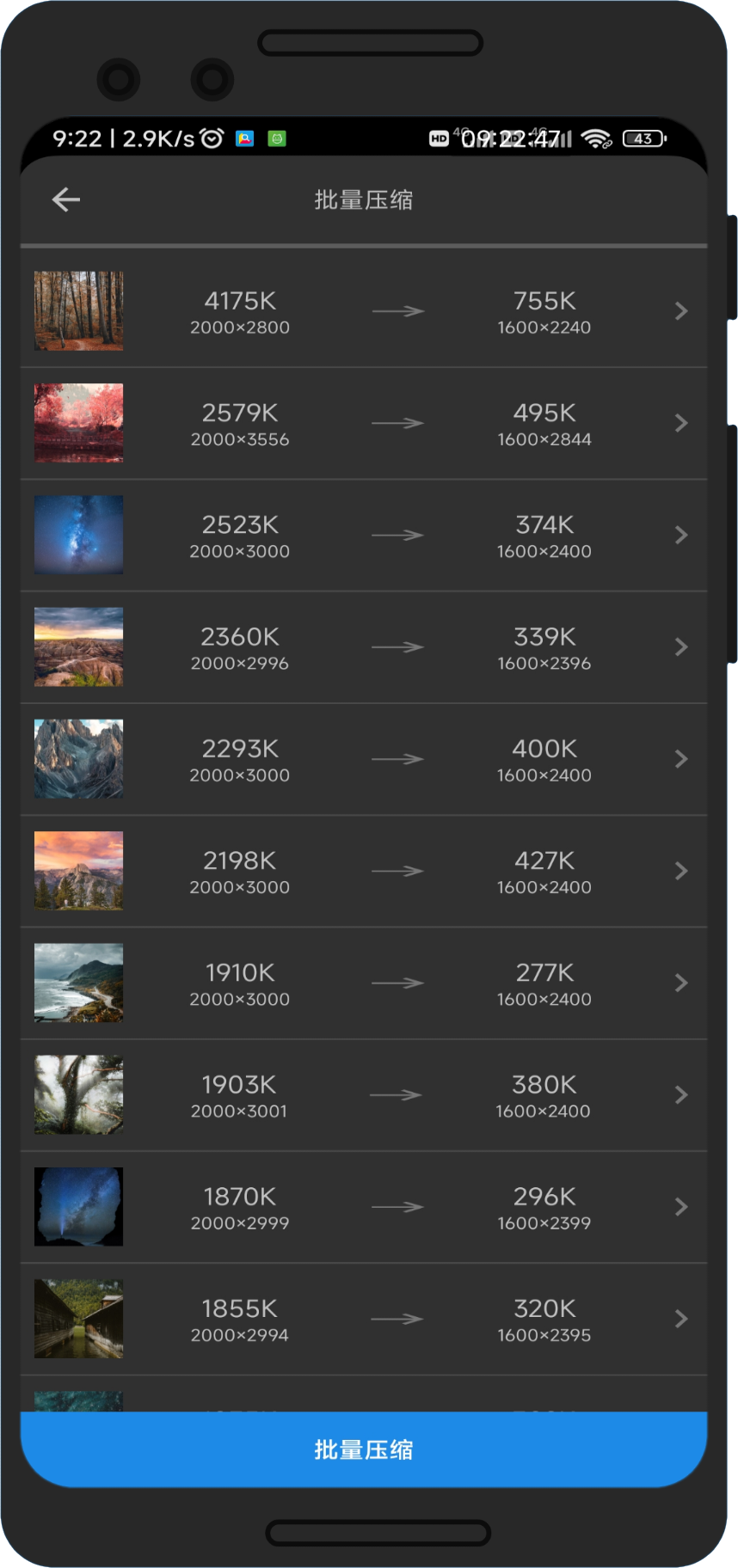The width and height of the screenshot is (738, 1568).
Task: Open chevron for 2360K image row
Action: (x=681, y=647)
